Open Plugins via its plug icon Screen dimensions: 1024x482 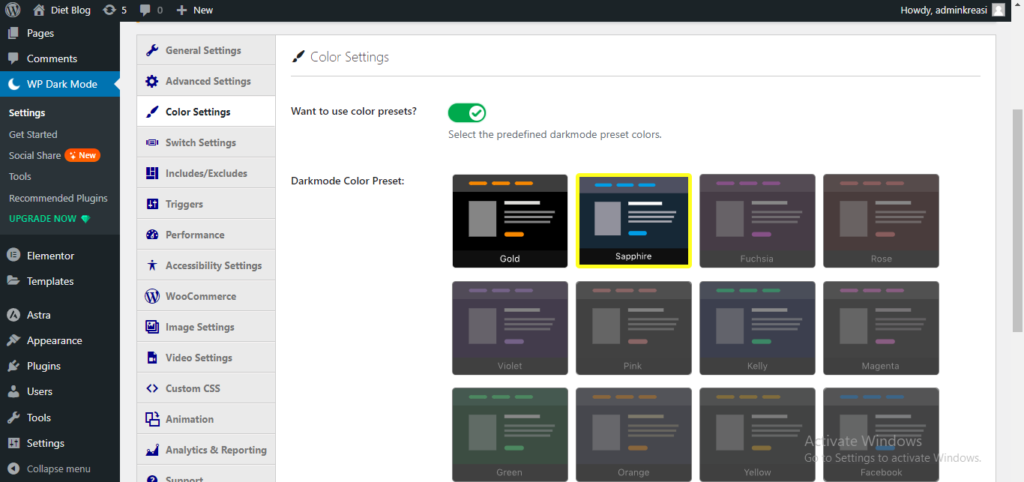tap(14, 366)
